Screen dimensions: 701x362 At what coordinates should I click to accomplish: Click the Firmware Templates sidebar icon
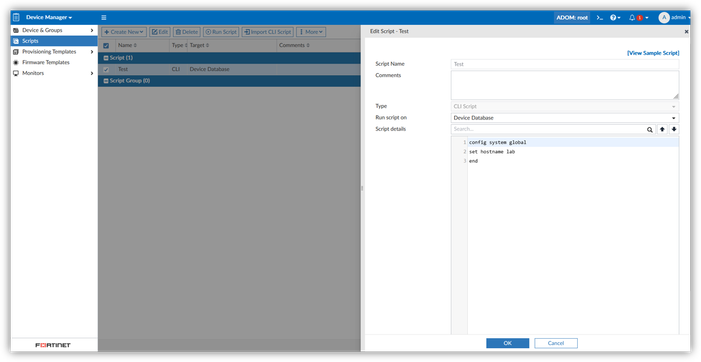coord(17,63)
